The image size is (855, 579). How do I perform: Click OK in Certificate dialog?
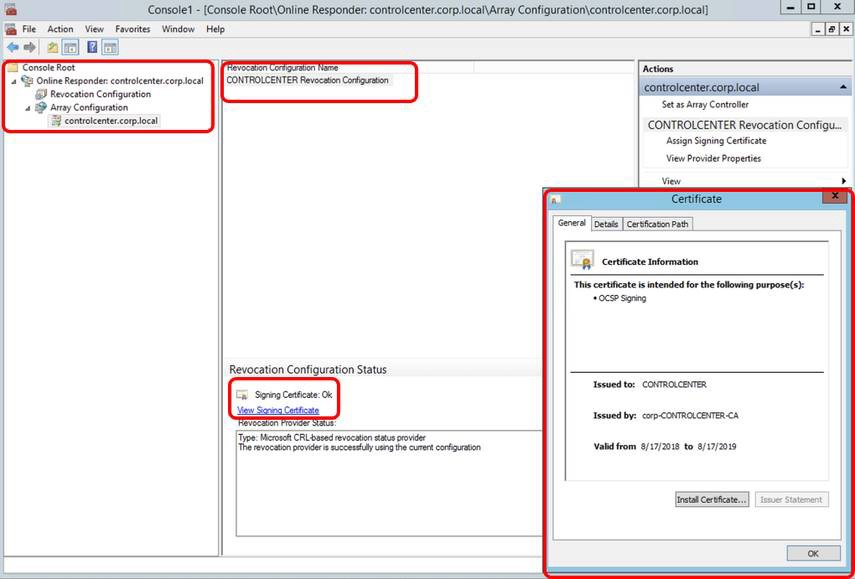(x=812, y=553)
